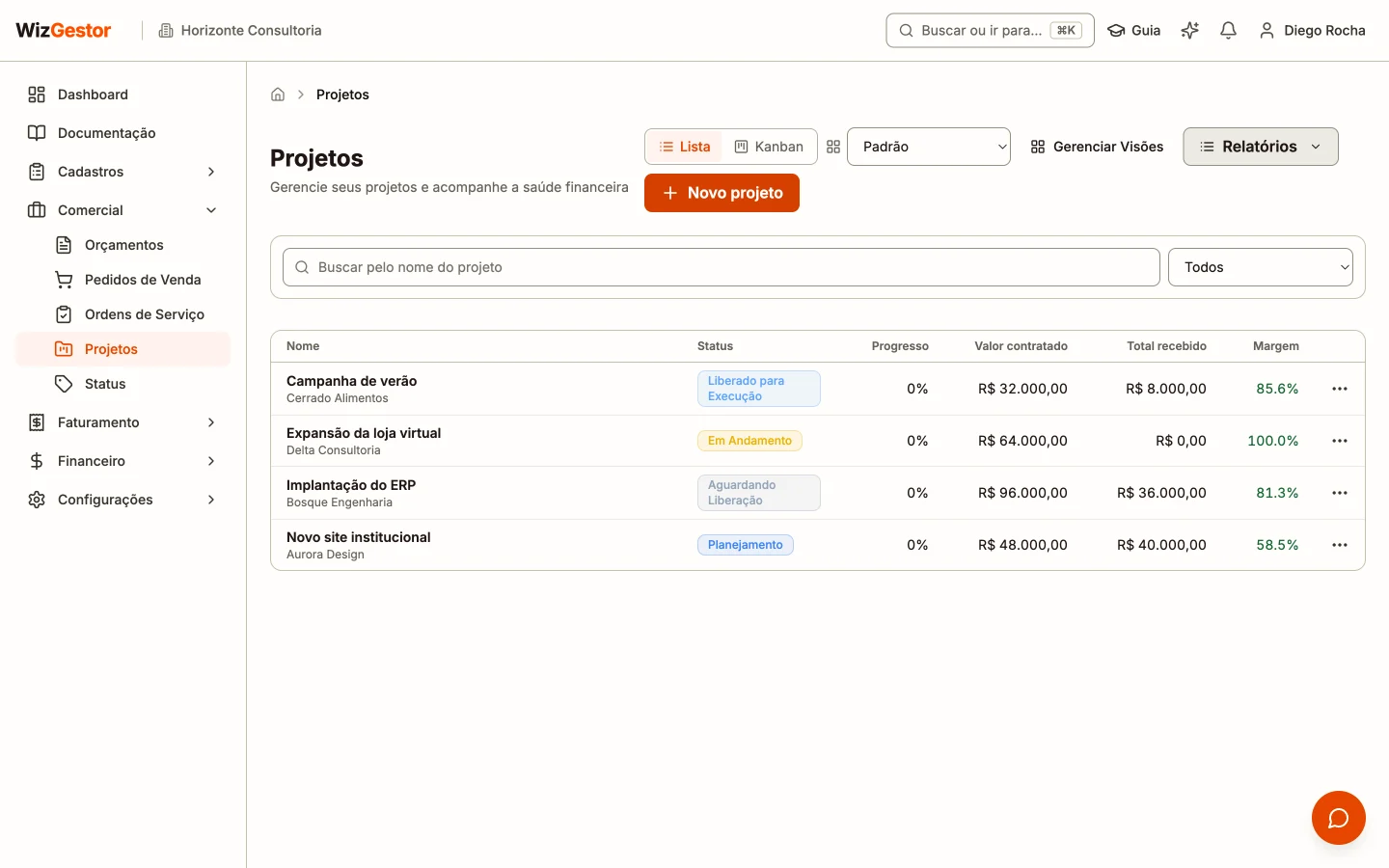Click the Faturamento receipt icon
Screen dimensions: 1389x868
click(37, 422)
